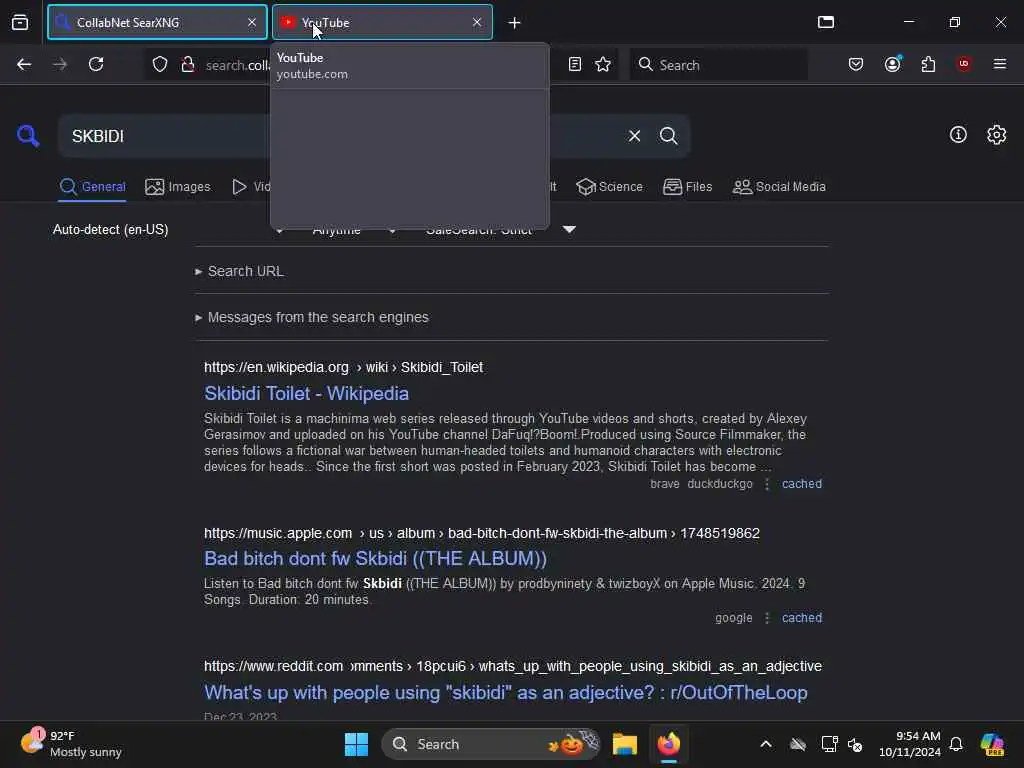Collapse filters with white triangle arrow
Viewport: 1024px width, 768px height.
click(x=569, y=229)
